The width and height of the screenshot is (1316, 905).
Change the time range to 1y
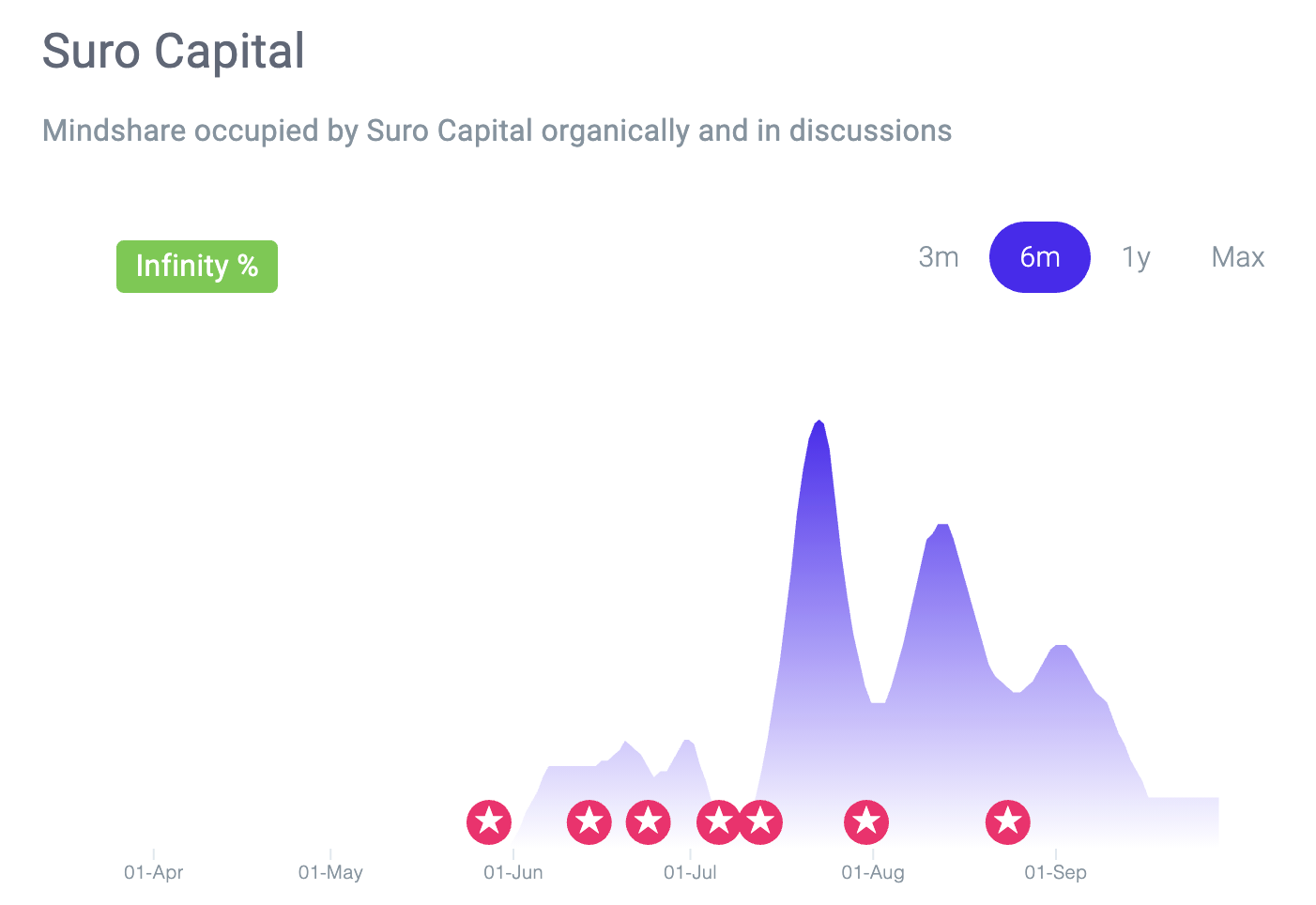pyautogui.click(x=1137, y=257)
